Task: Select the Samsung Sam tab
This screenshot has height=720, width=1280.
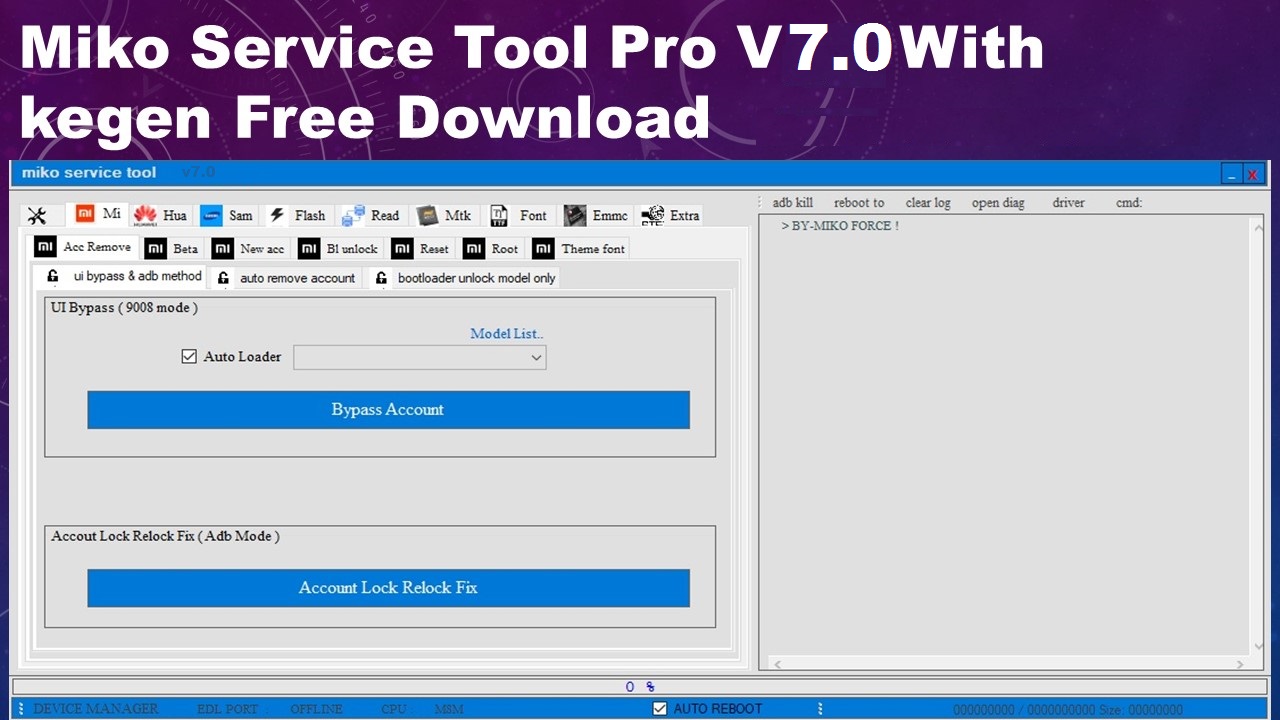Action: tap(227, 215)
